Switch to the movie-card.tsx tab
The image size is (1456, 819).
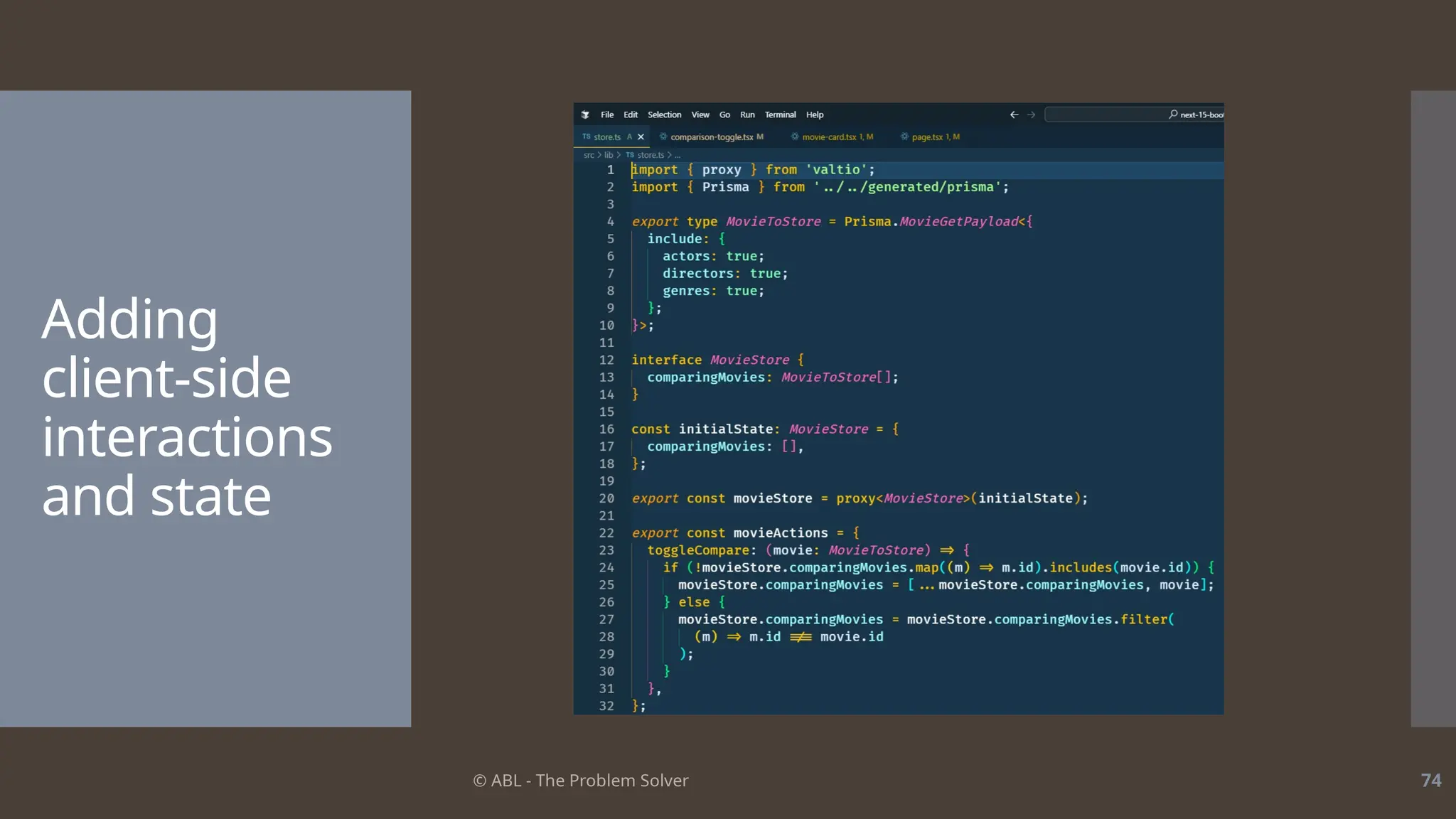click(833, 136)
